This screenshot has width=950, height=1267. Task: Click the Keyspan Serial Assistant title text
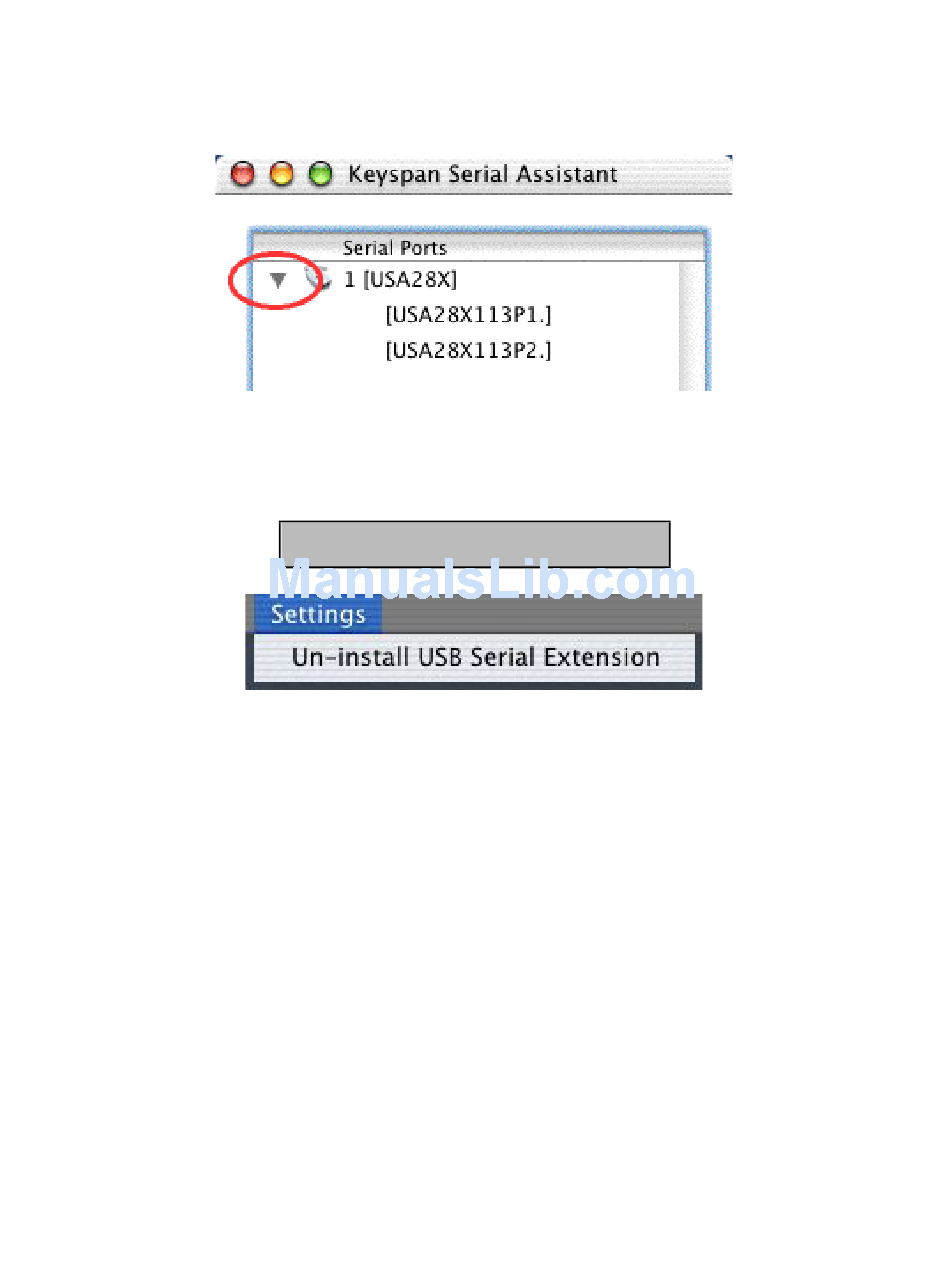[x=483, y=175]
